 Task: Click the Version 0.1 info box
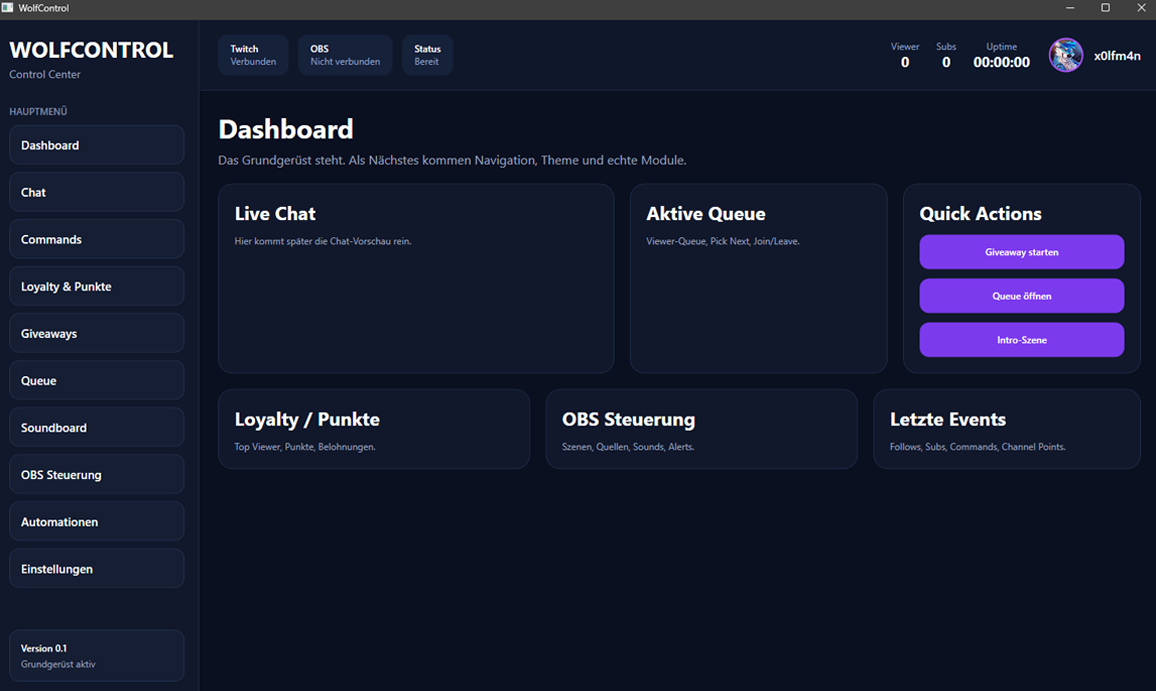96,655
